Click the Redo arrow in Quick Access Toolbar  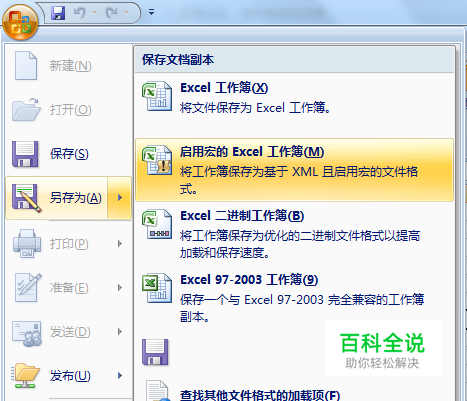[111, 13]
